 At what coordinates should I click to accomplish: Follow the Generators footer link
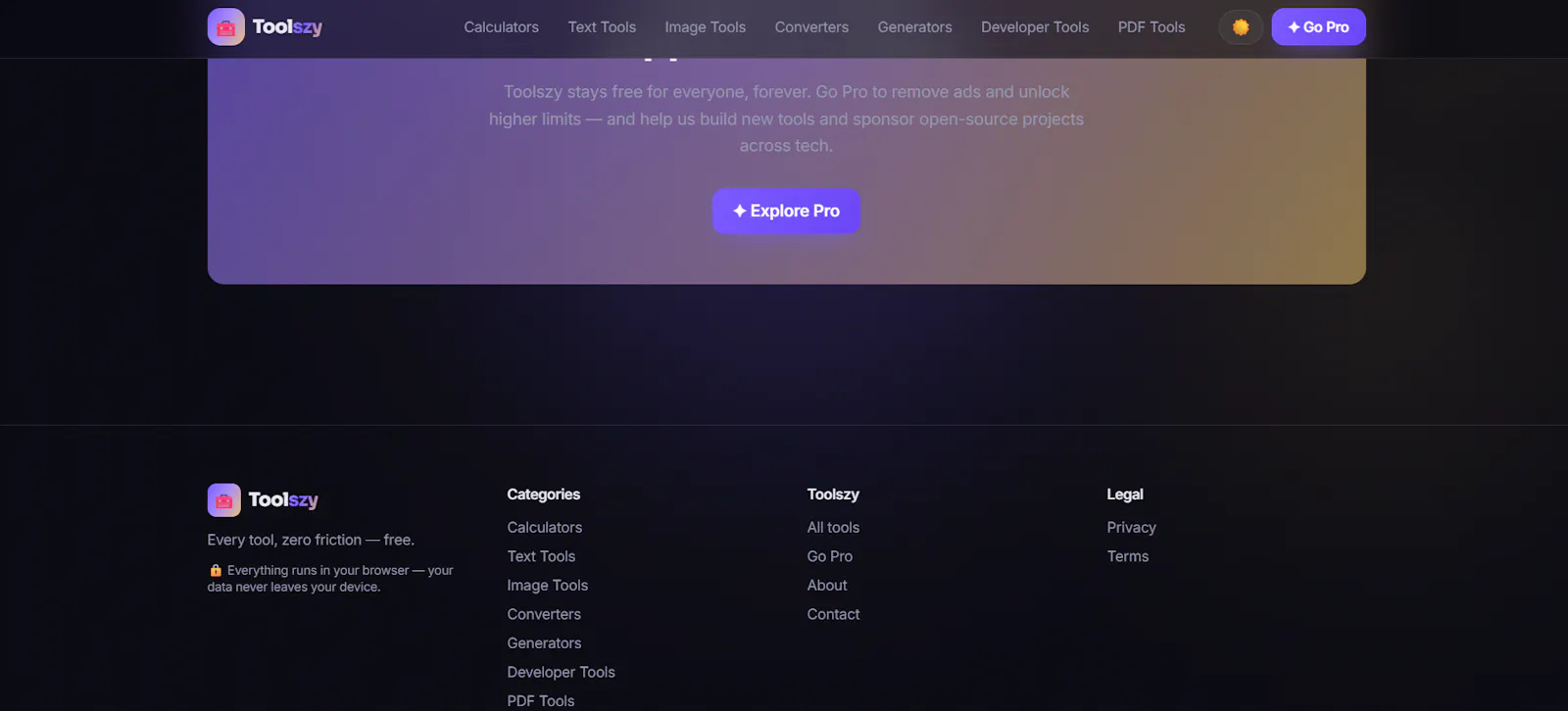tap(544, 643)
